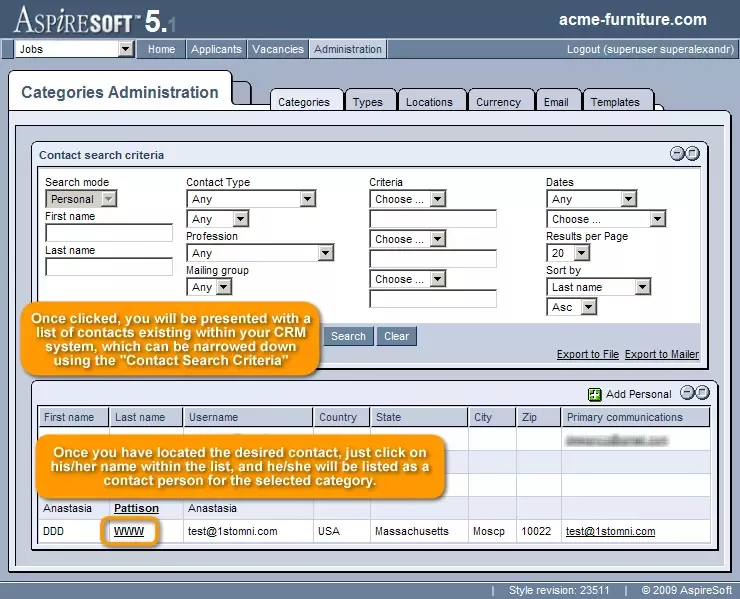Click the AspireSoft 5.1 logo
This screenshot has height=599, width=740.
point(94,20)
